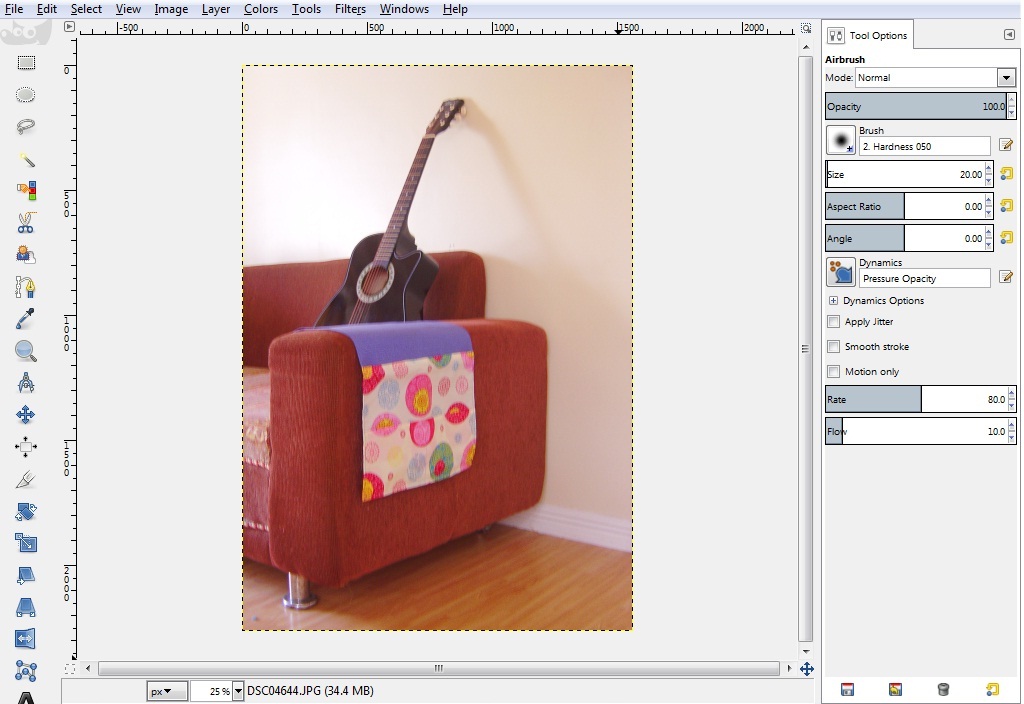
Task: Activate the Select by Color tool
Action: pos(26,191)
